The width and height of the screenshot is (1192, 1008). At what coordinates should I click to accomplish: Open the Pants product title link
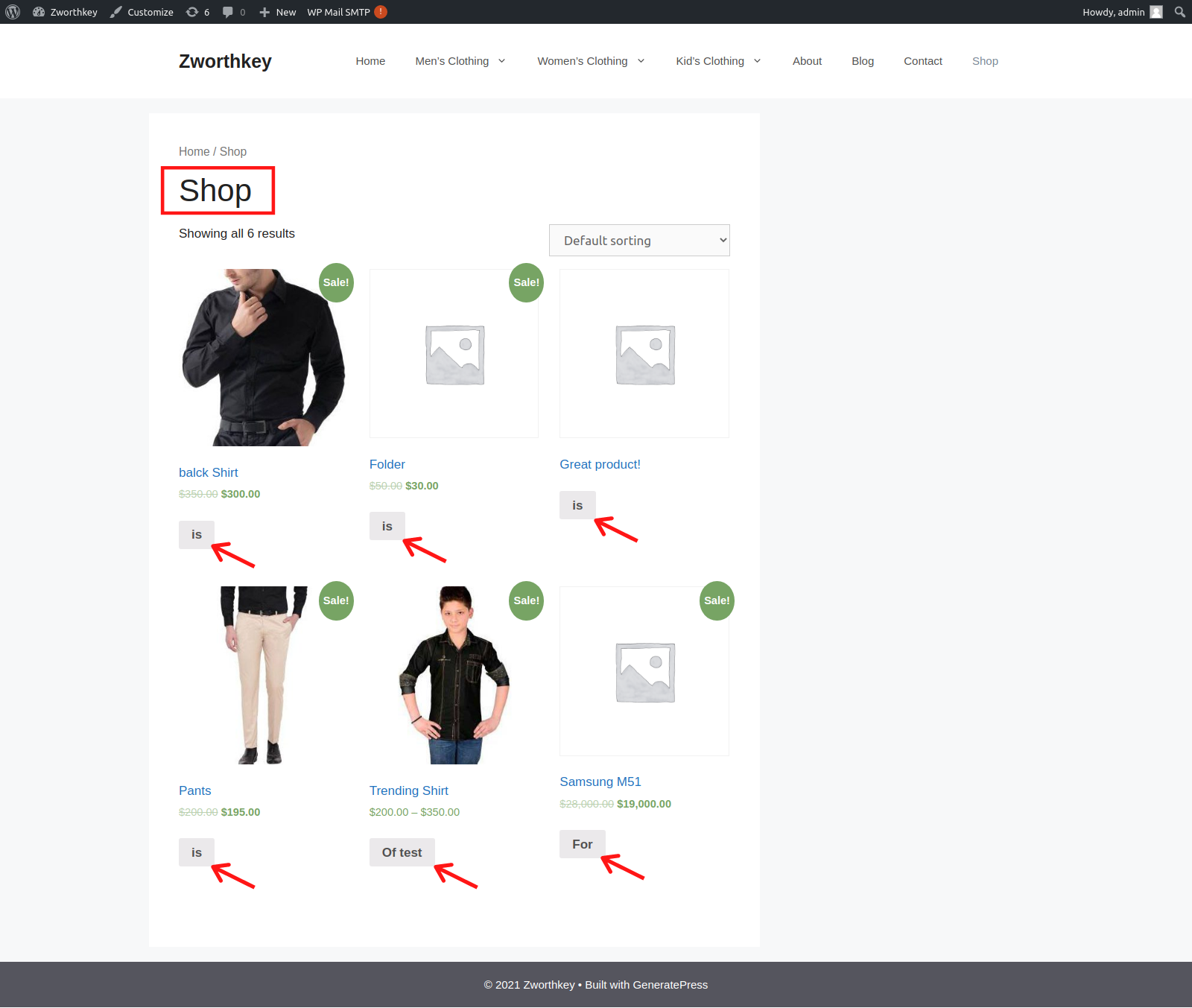click(x=195, y=790)
